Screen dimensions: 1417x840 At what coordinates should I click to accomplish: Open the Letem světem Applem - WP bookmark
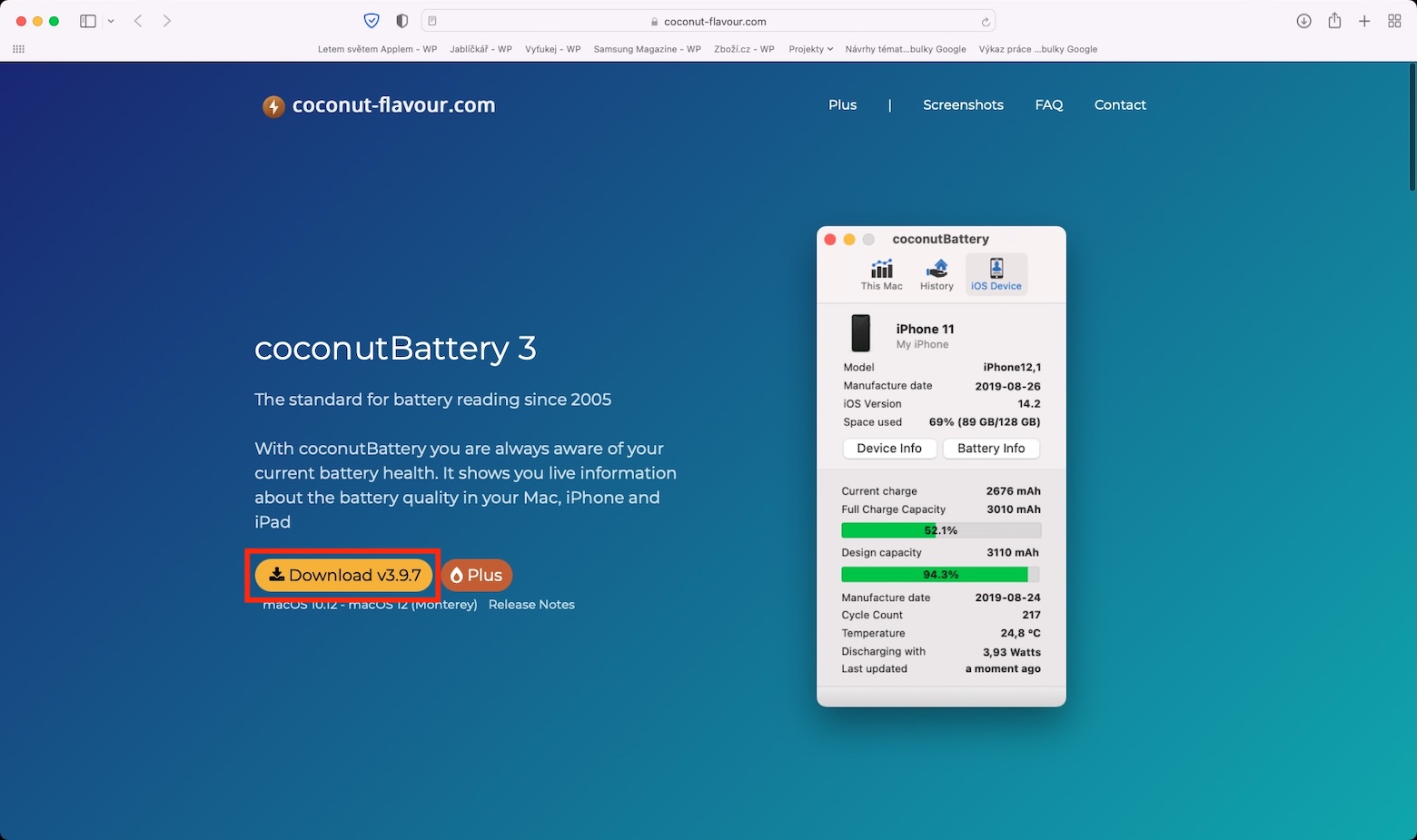click(x=377, y=49)
